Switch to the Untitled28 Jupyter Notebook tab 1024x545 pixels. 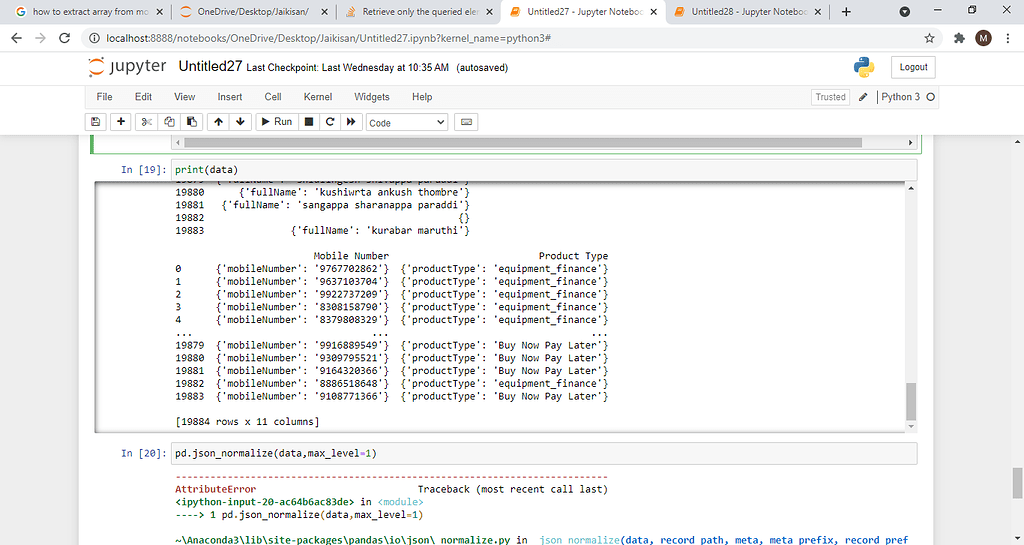click(x=744, y=12)
